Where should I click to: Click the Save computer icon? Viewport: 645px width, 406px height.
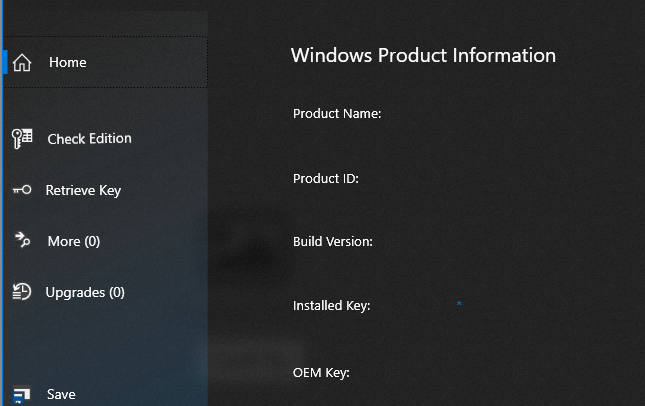22,394
